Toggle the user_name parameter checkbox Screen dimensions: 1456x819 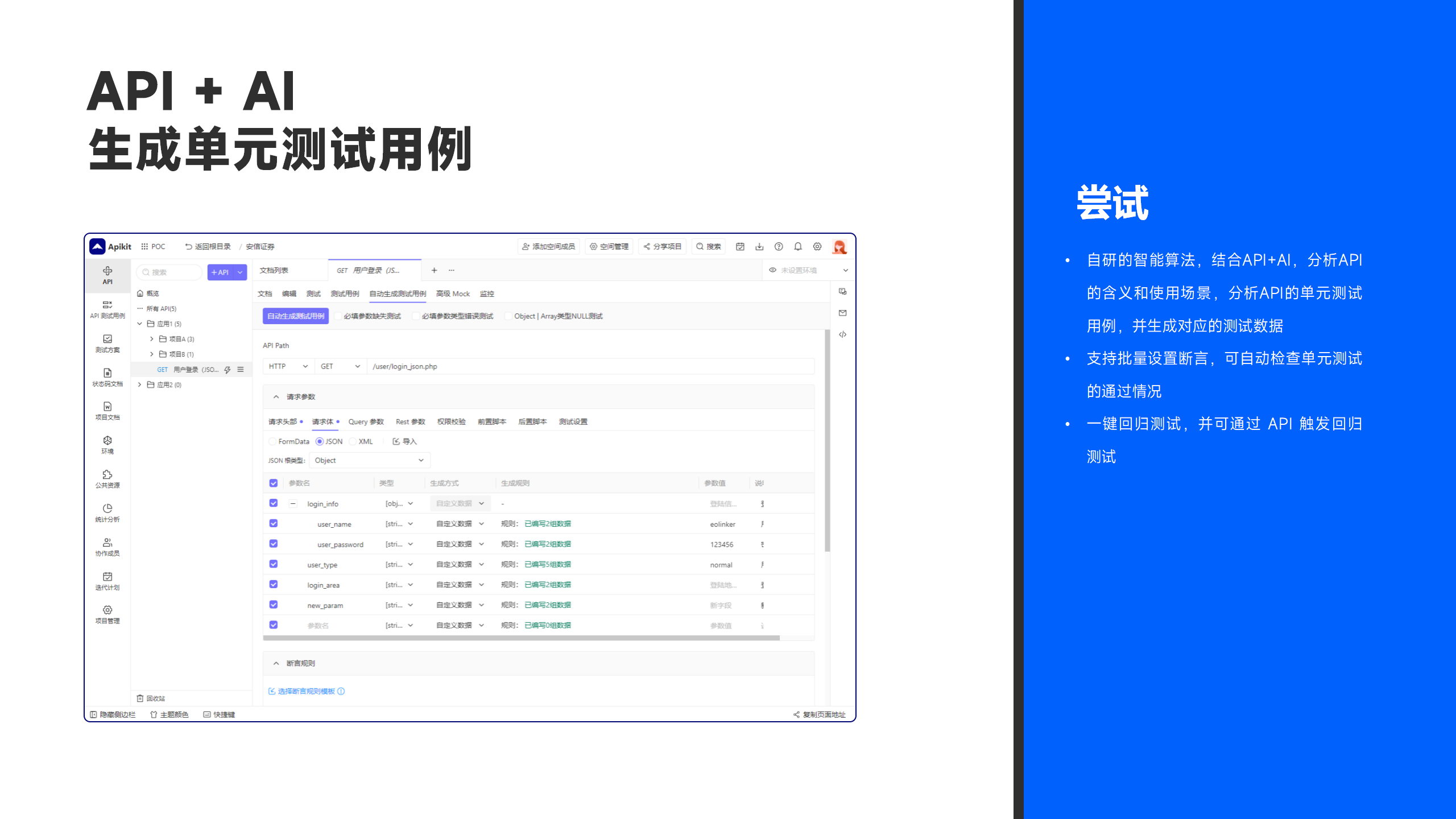(x=274, y=523)
